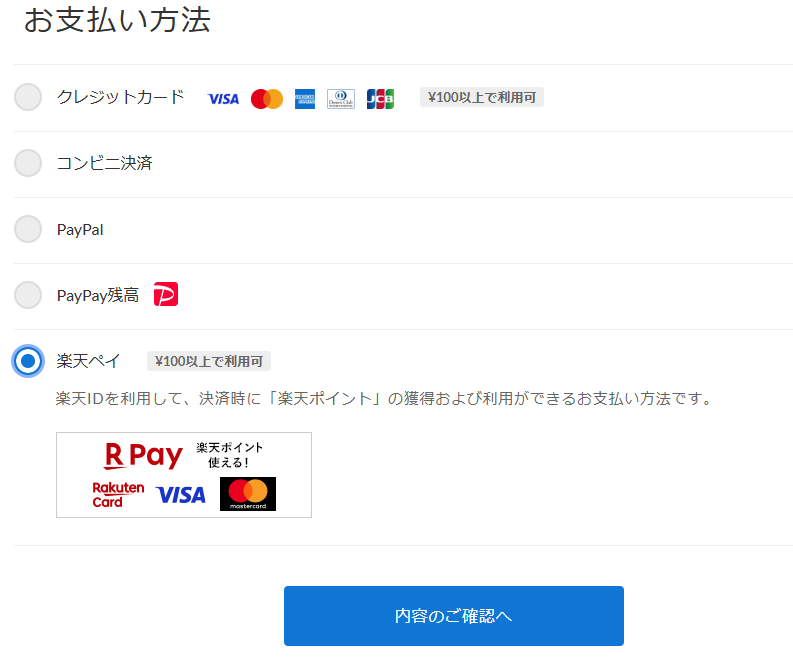Click the black Mastercard logo in banner
Screen dimensions: 793x662
(x=248, y=494)
